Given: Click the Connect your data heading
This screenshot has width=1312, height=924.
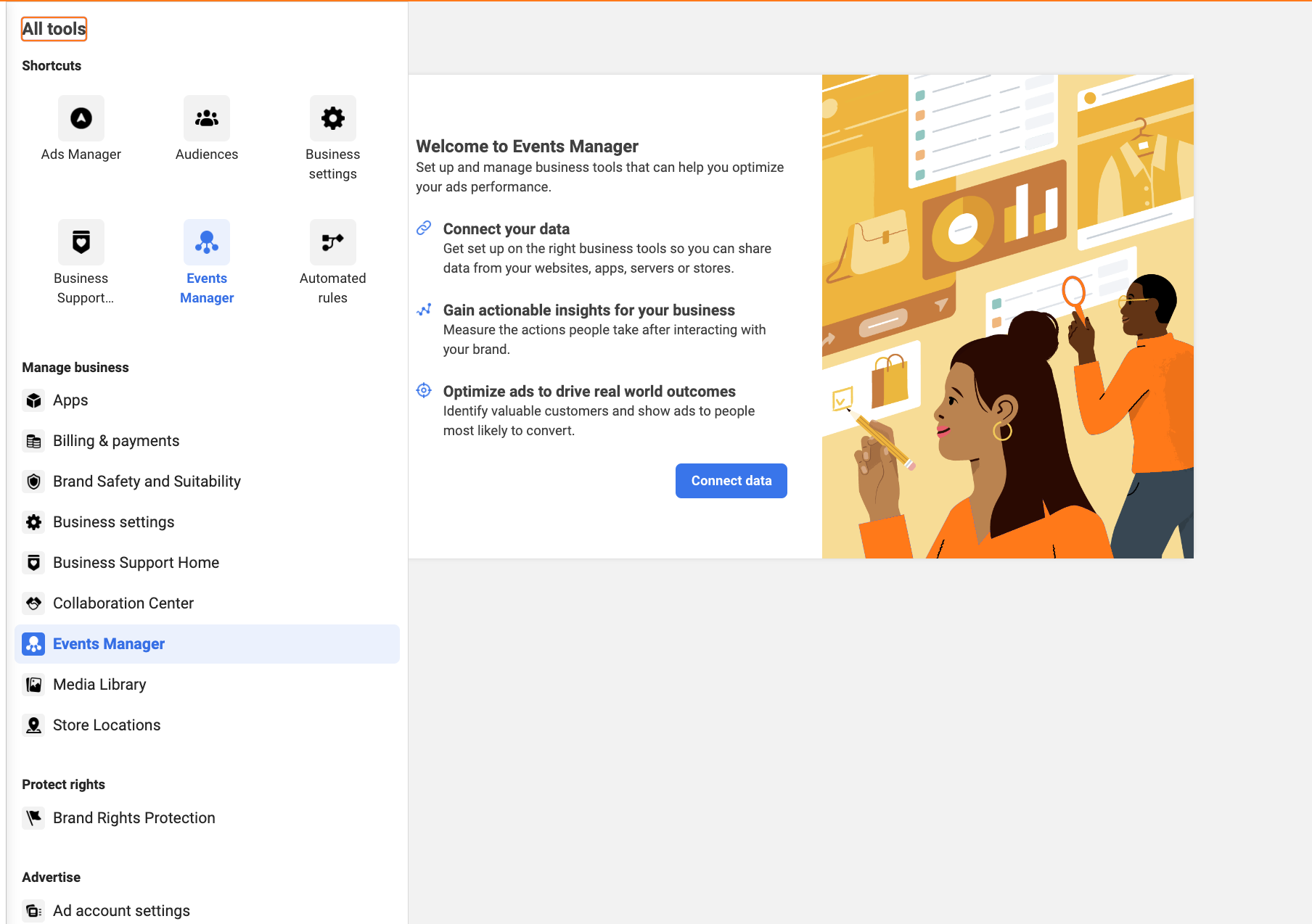Looking at the screenshot, I should click(x=507, y=229).
